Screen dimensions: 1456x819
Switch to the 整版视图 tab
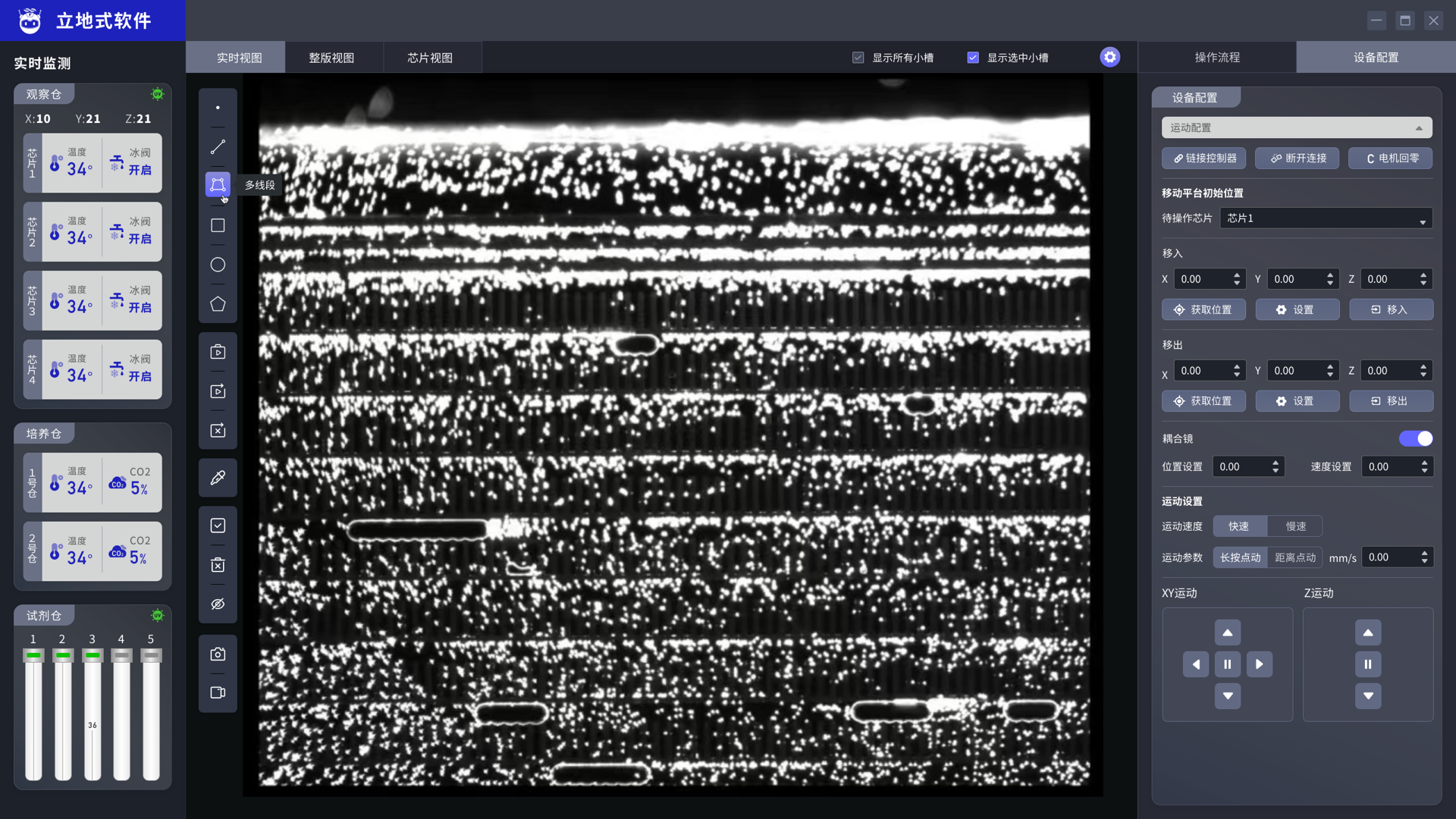click(x=331, y=58)
